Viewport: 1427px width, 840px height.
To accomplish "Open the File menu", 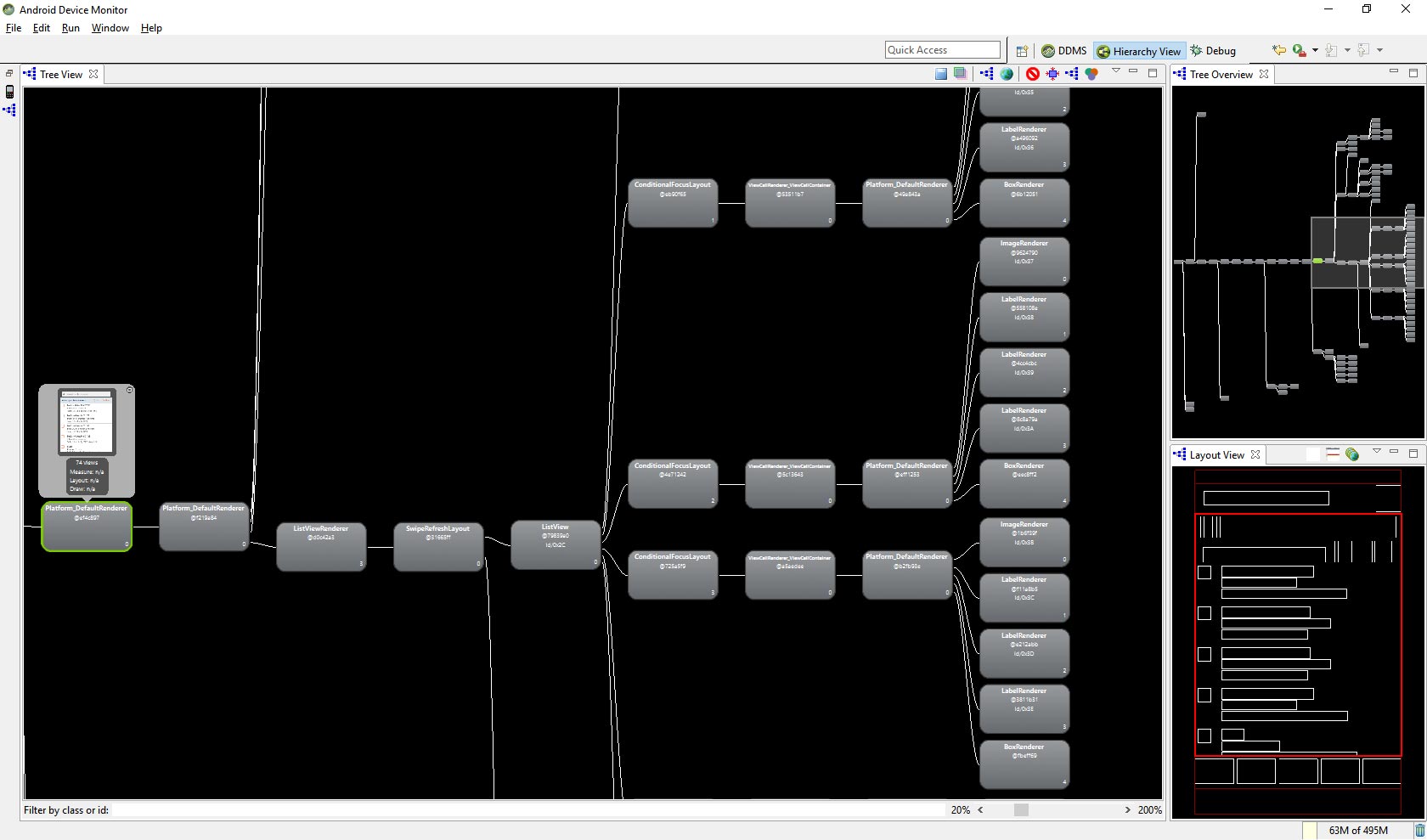I will coord(14,28).
